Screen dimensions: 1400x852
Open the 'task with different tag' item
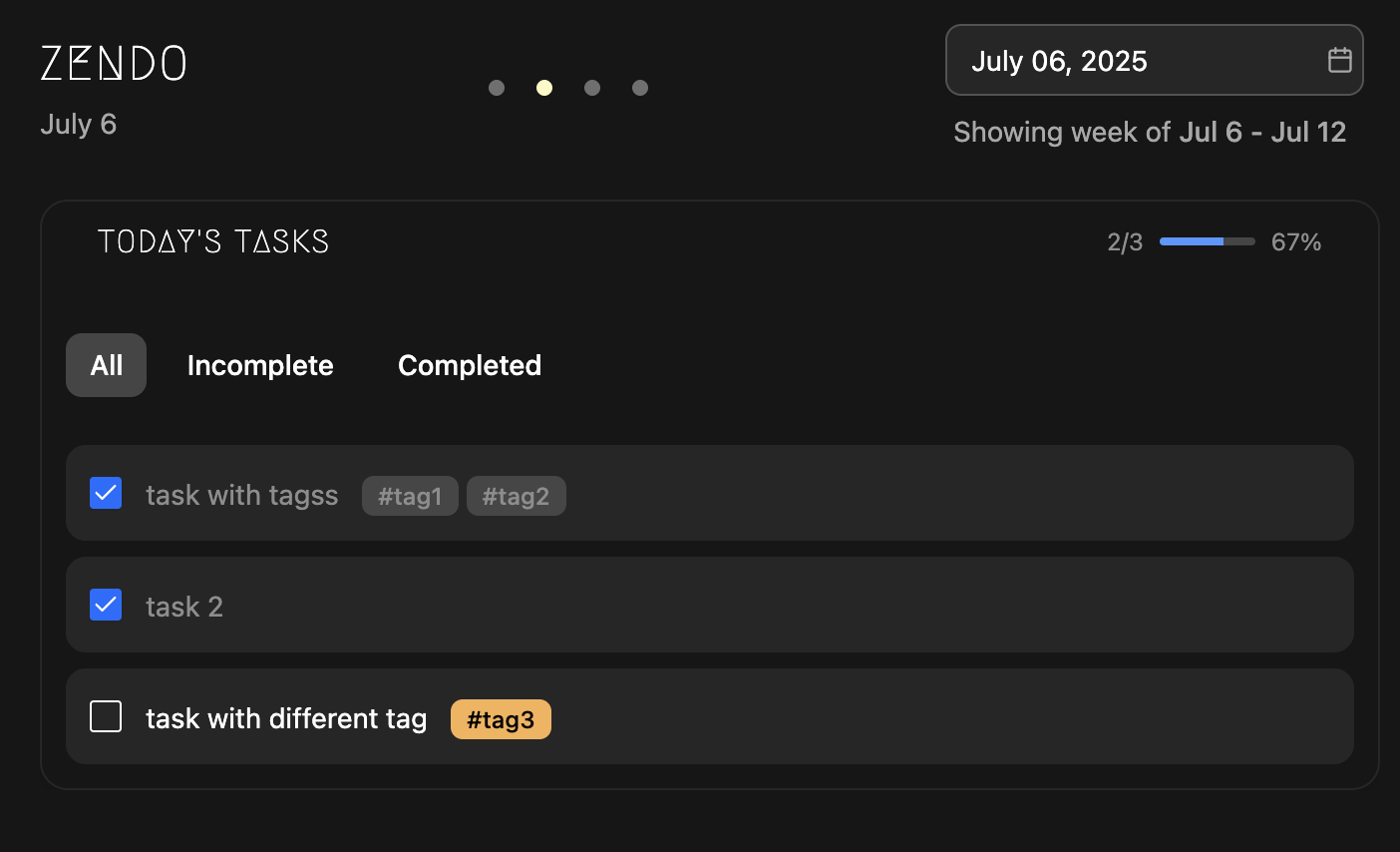(x=710, y=716)
